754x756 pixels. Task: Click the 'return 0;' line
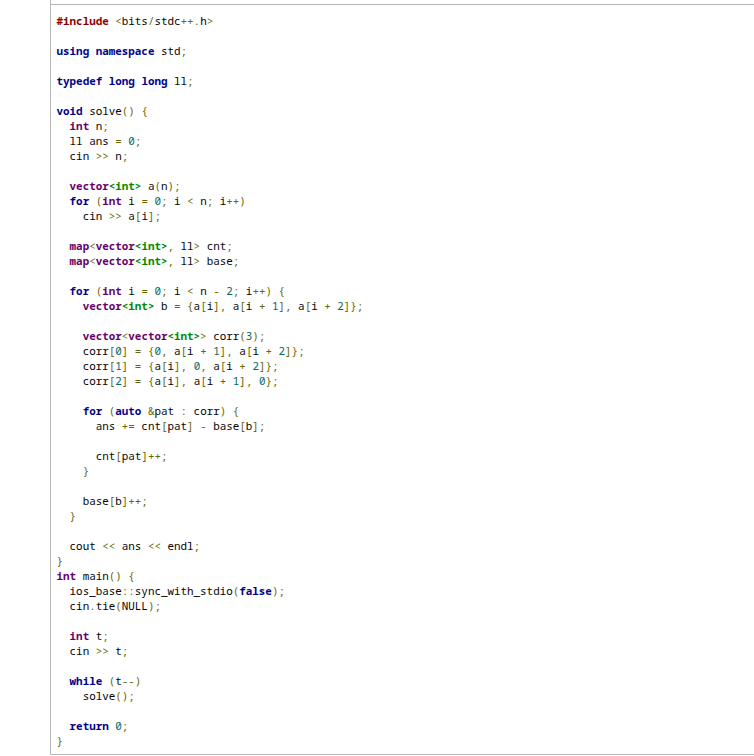coord(98,726)
